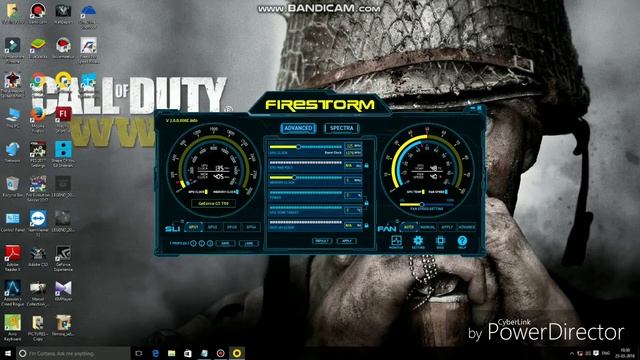Open the Windows Start menu
This screenshot has height=360, width=640.
coord(7,353)
